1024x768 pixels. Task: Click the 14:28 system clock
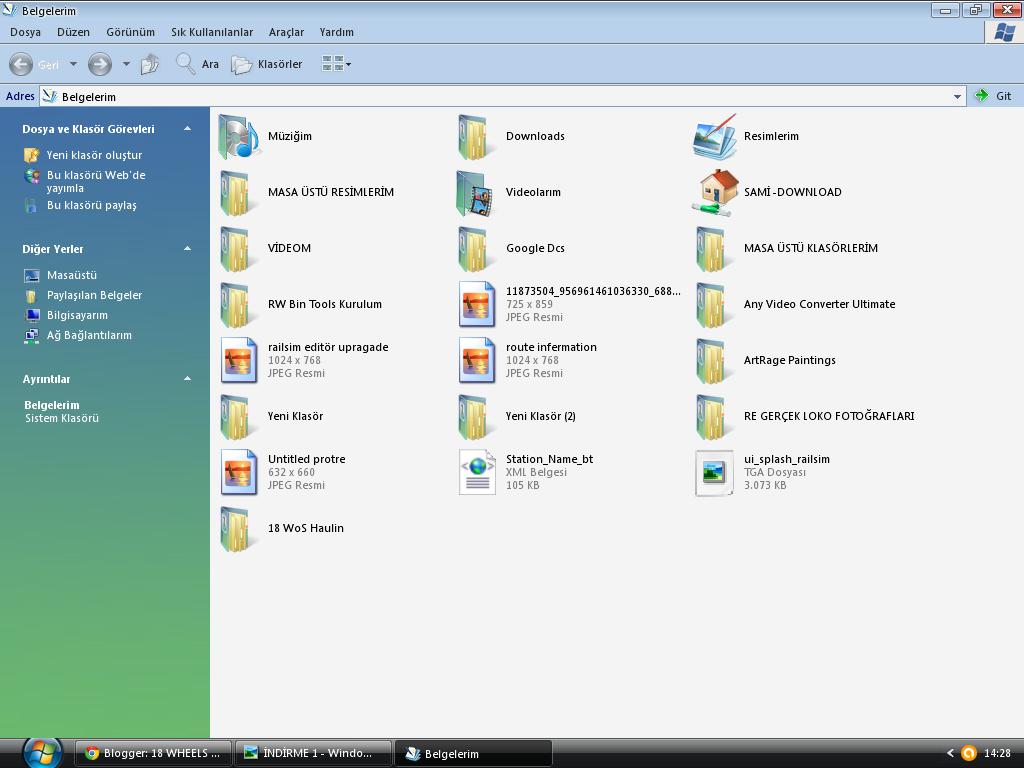997,753
